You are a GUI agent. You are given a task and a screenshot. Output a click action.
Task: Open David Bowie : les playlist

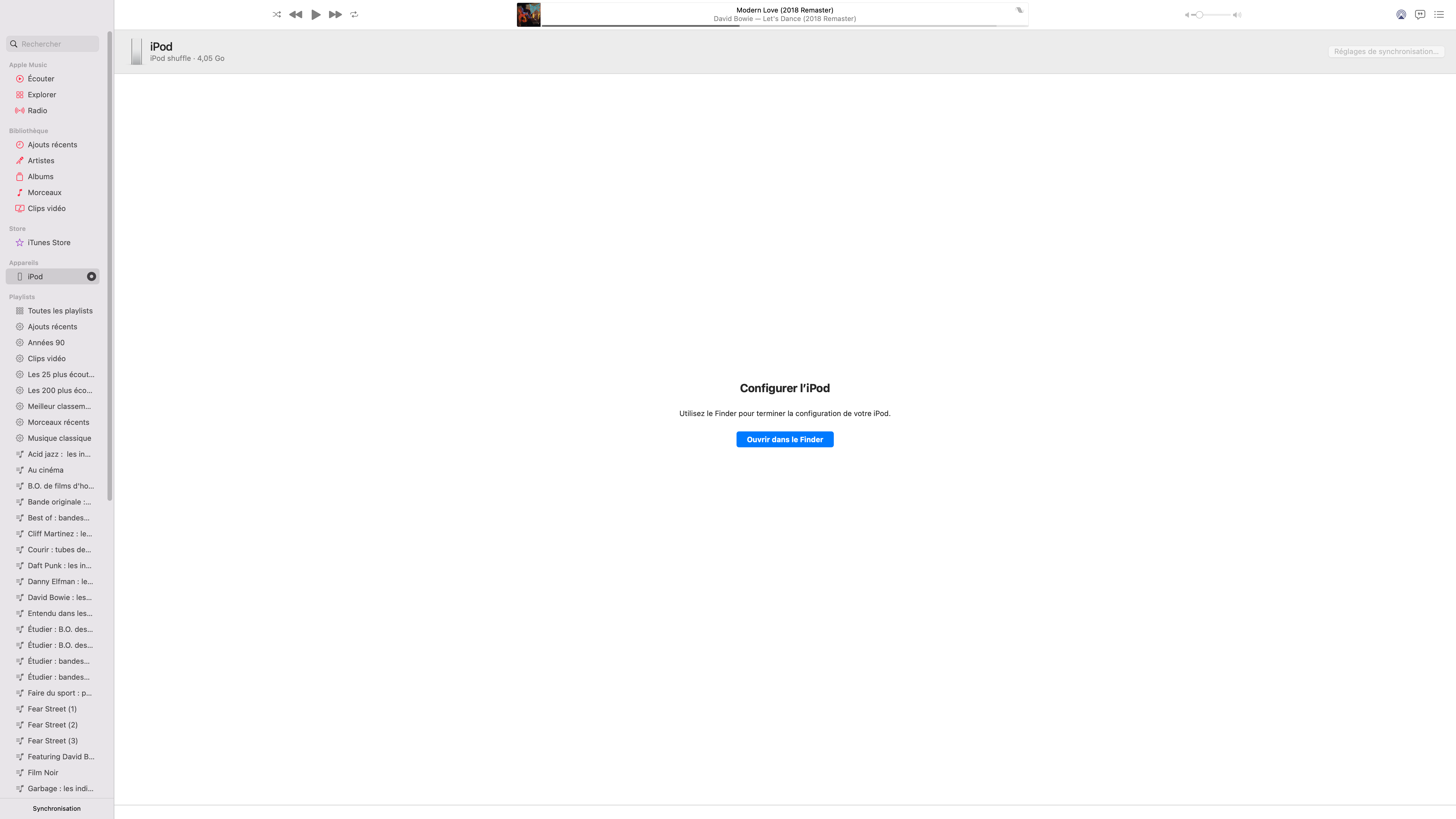(x=53, y=597)
